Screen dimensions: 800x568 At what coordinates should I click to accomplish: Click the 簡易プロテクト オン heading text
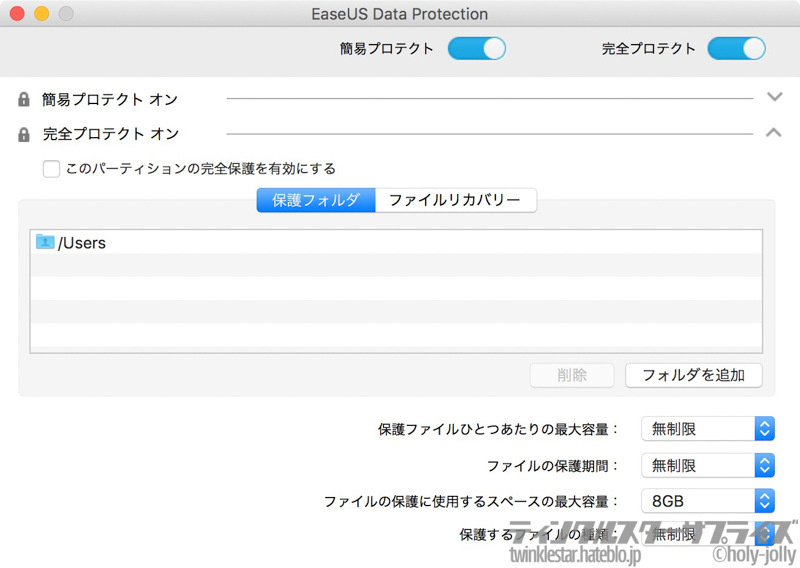click(x=110, y=99)
